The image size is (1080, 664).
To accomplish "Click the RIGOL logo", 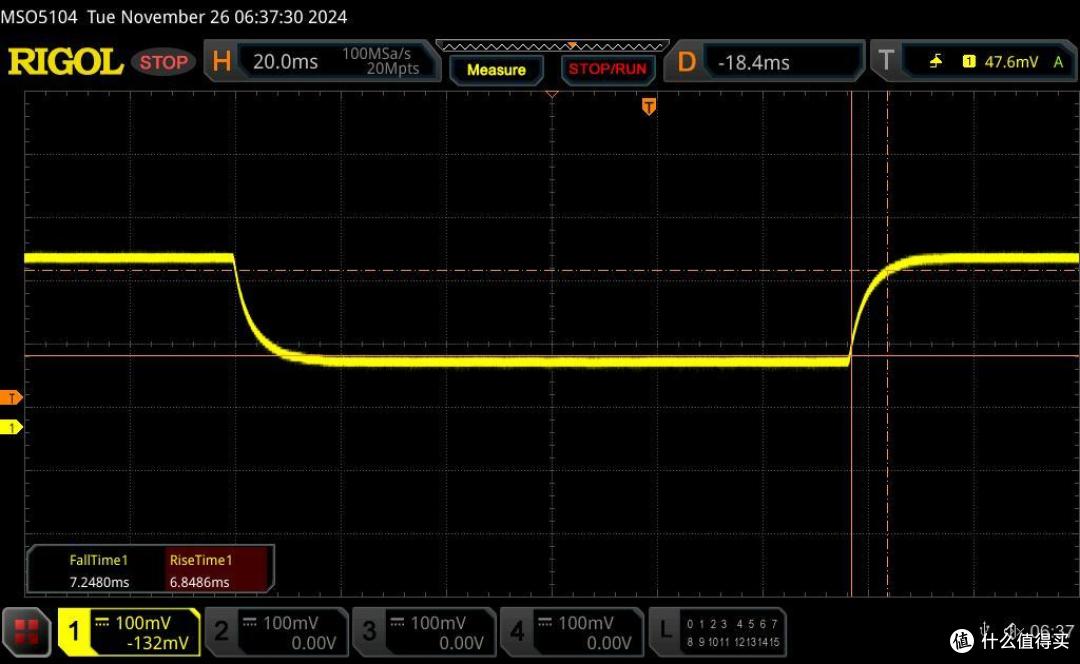I will click(x=65, y=62).
